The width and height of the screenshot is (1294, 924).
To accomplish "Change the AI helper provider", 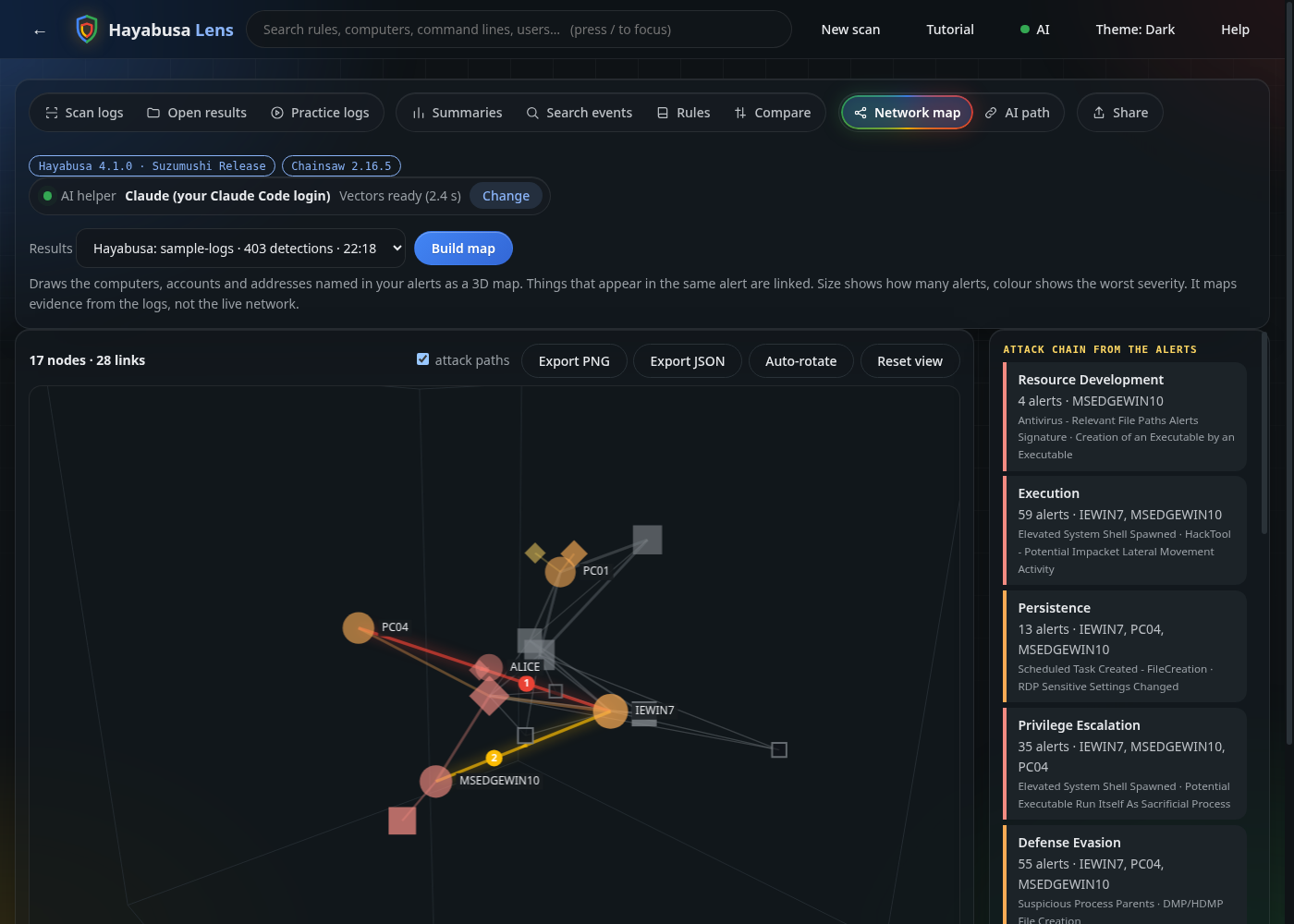I will [506, 196].
